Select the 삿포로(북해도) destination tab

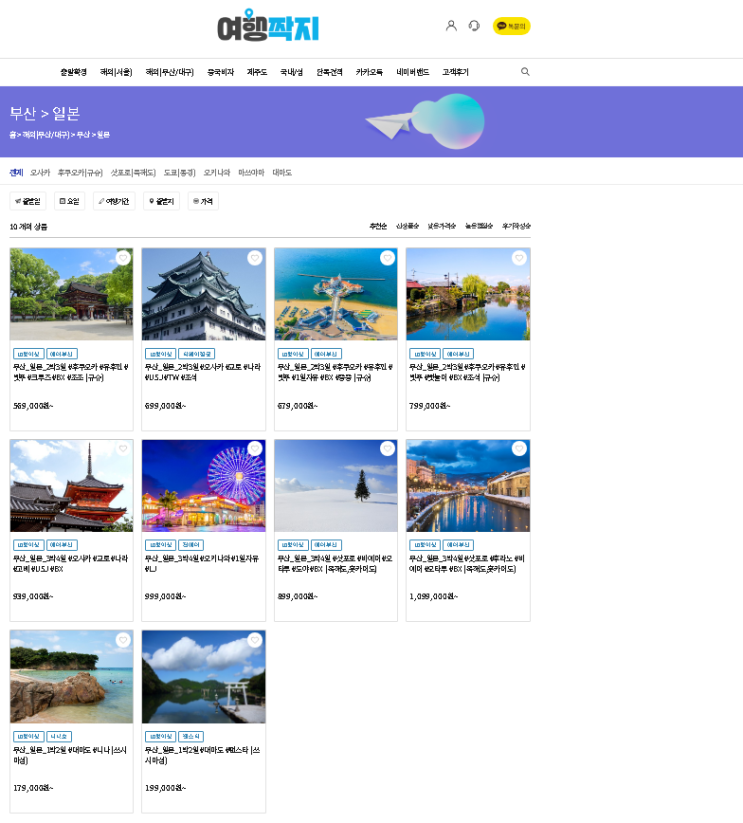(133, 172)
